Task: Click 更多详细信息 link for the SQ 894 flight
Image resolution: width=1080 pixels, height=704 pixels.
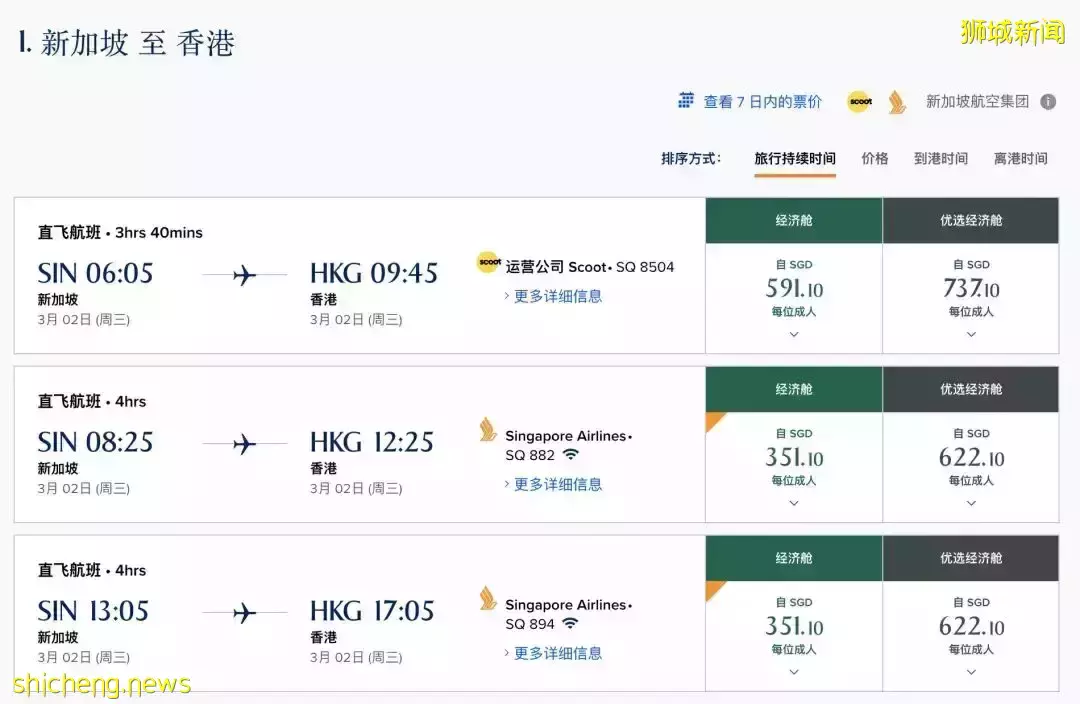Action: coord(557,653)
